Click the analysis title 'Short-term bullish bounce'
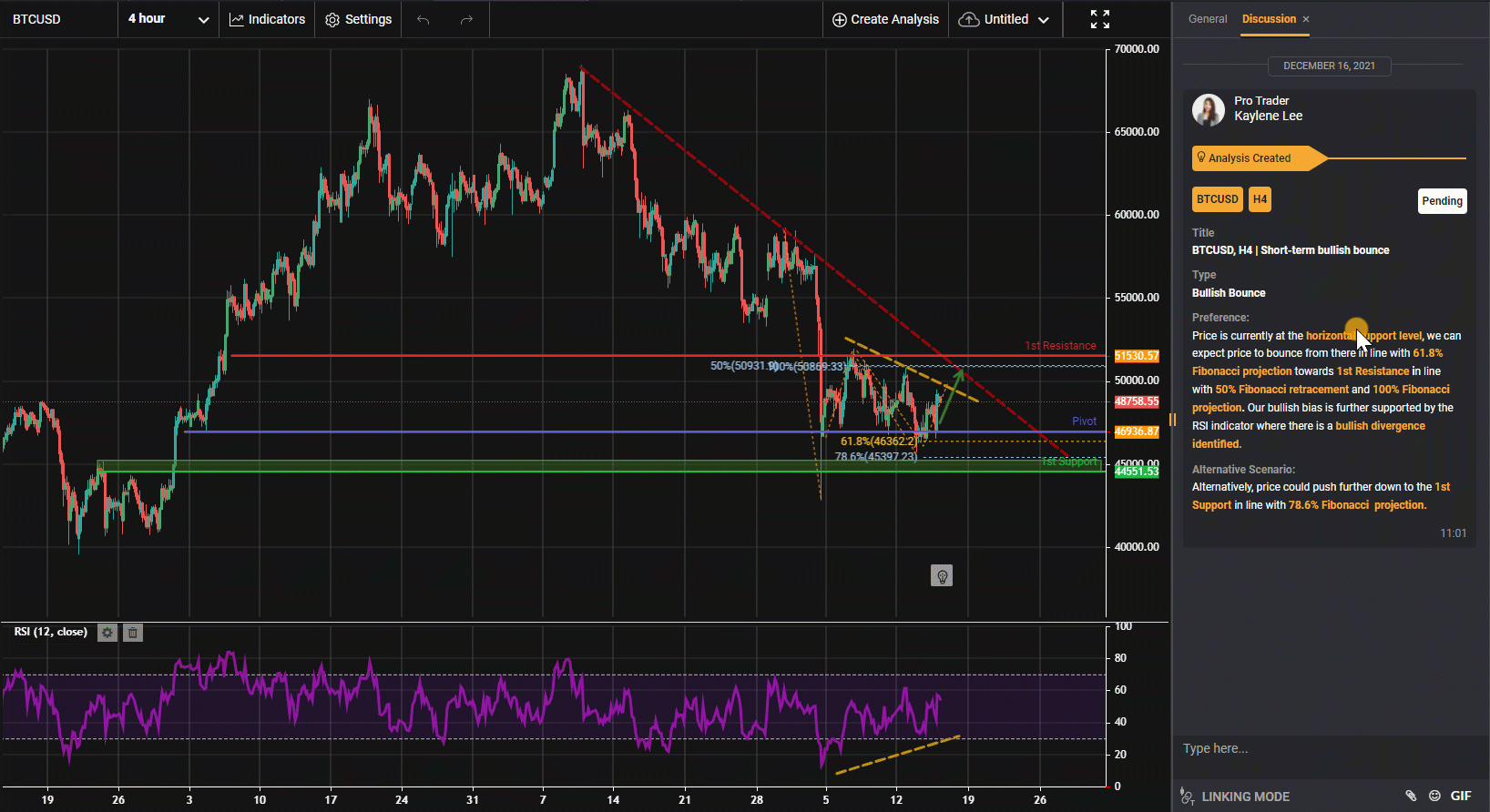1490x812 pixels. (x=1324, y=250)
